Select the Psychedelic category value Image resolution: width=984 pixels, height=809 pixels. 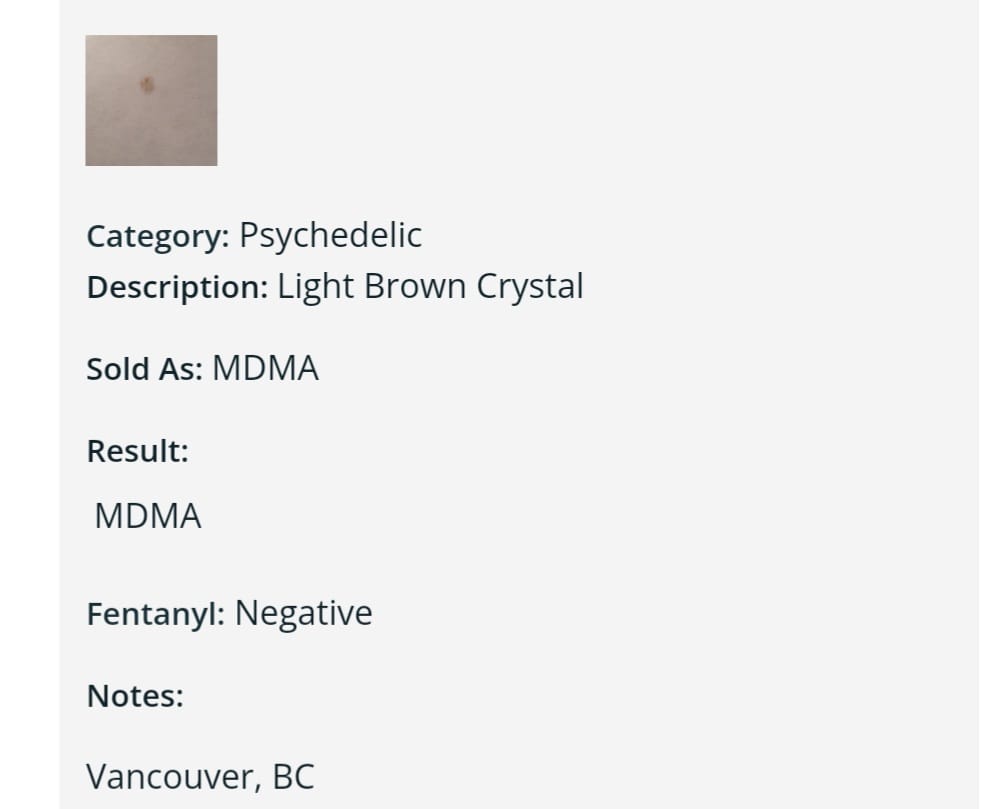[331, 237]
